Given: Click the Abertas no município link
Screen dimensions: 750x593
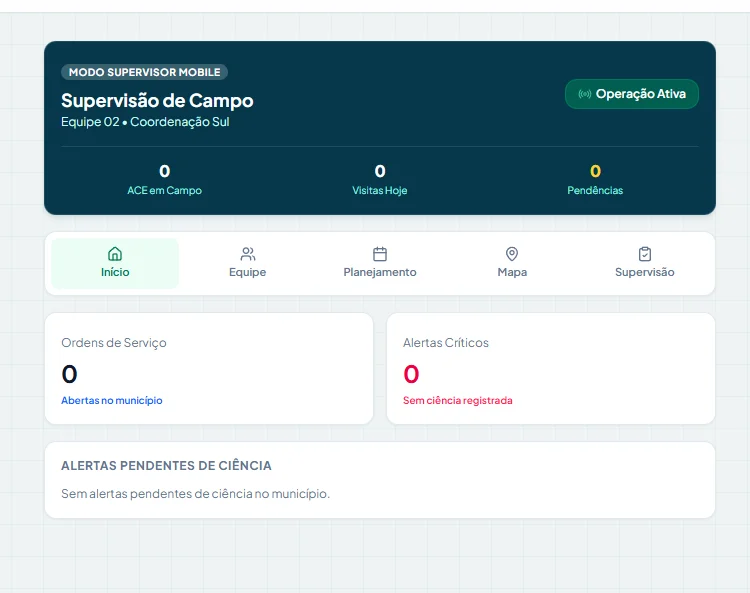Looking at the screenshot, I should coord(111,400).
